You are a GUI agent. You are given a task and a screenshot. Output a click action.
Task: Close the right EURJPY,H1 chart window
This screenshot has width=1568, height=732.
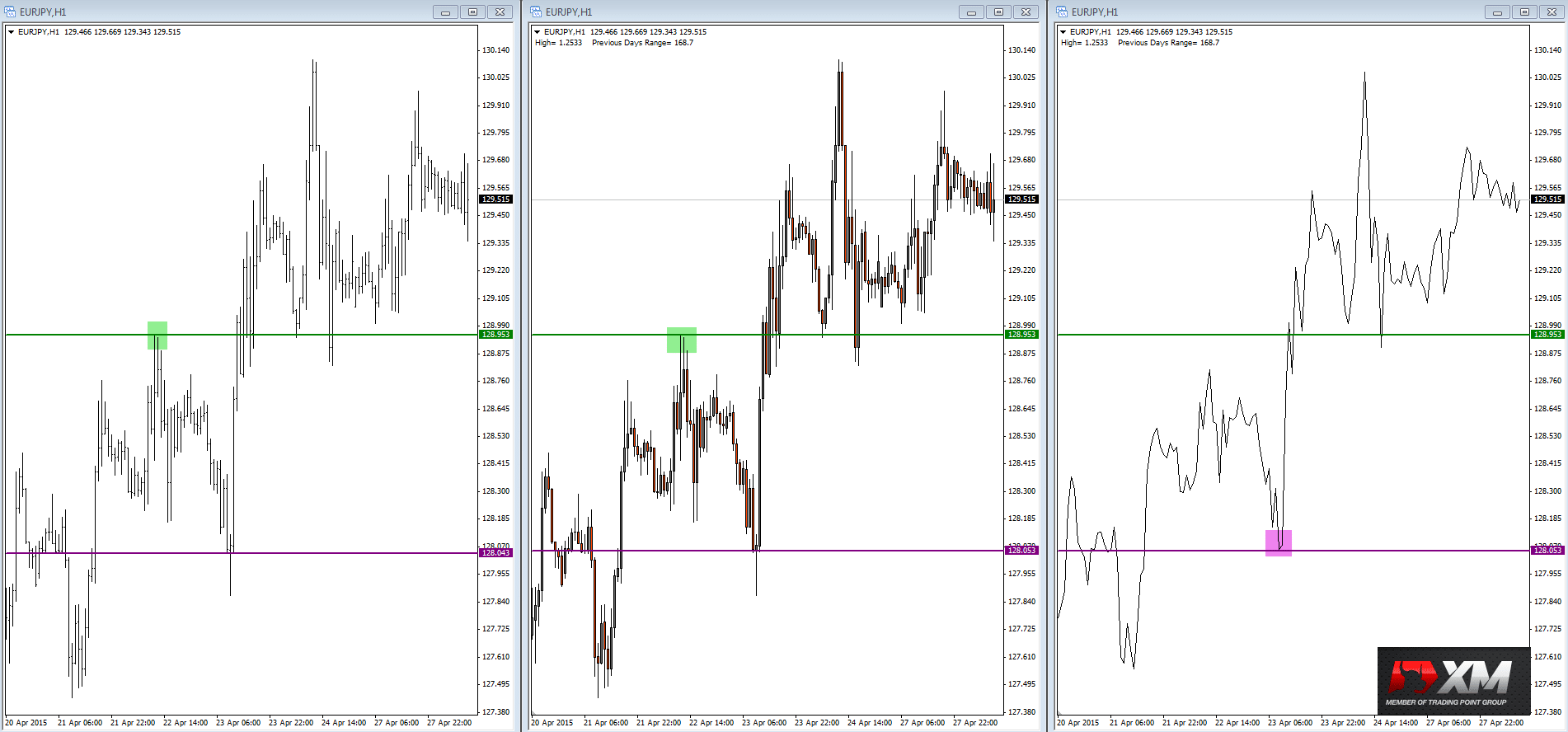[x=1552, y=12]
